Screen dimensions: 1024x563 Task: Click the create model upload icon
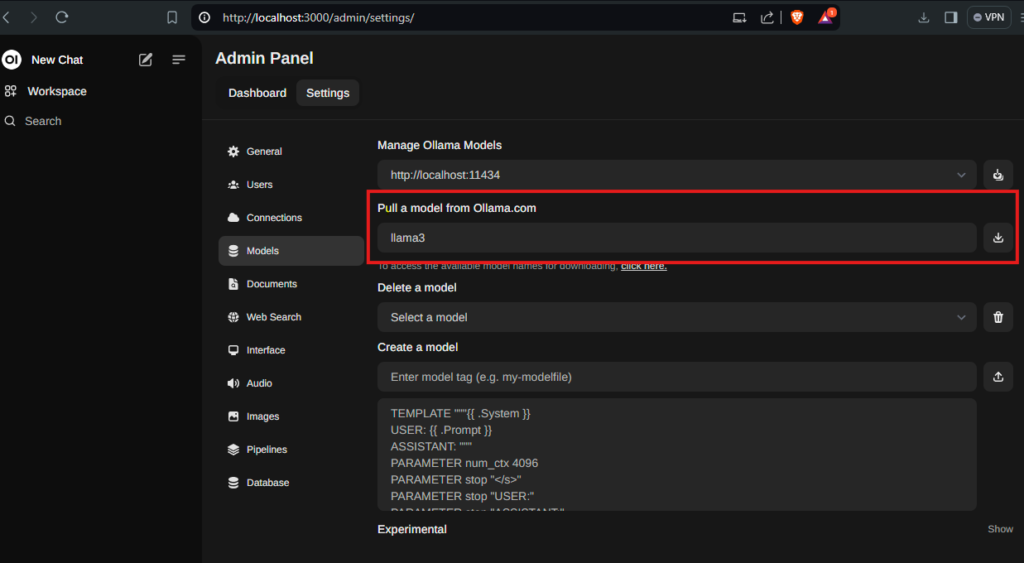(998, 377)
